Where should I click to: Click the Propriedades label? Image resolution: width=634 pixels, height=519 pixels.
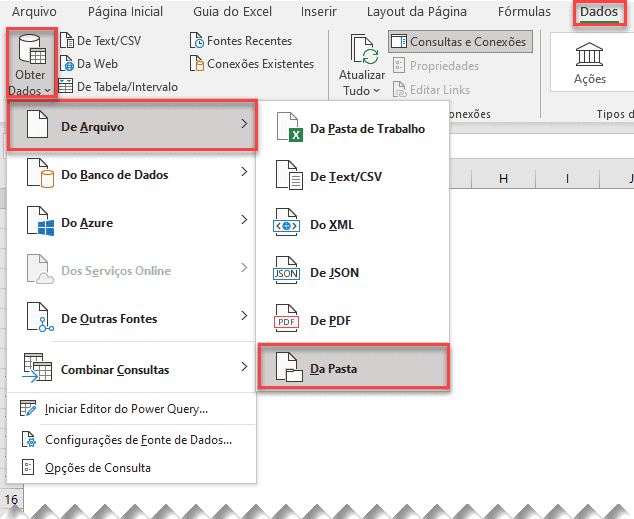444,65
